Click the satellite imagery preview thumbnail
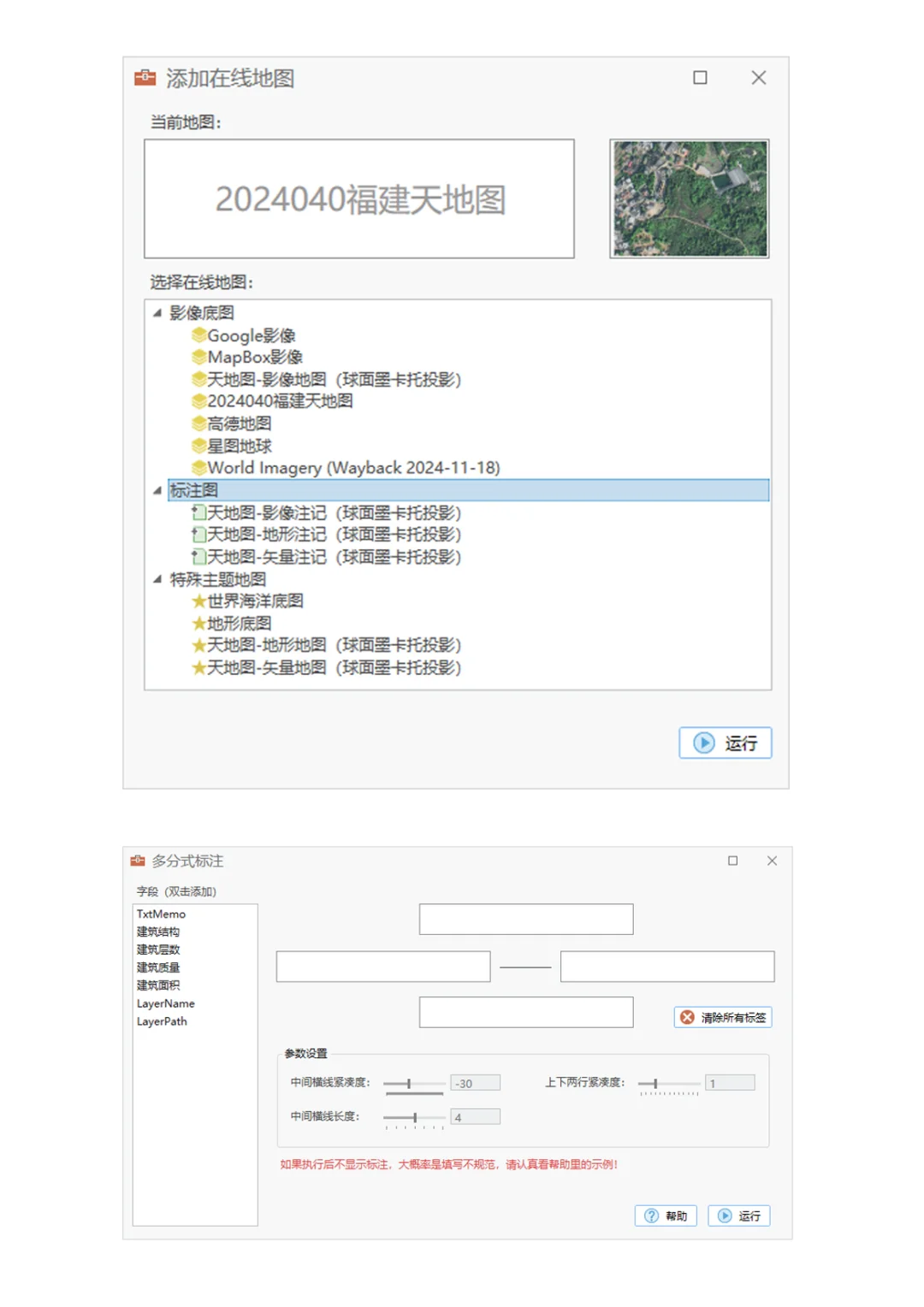924x1307 pixels. [690, 198]
